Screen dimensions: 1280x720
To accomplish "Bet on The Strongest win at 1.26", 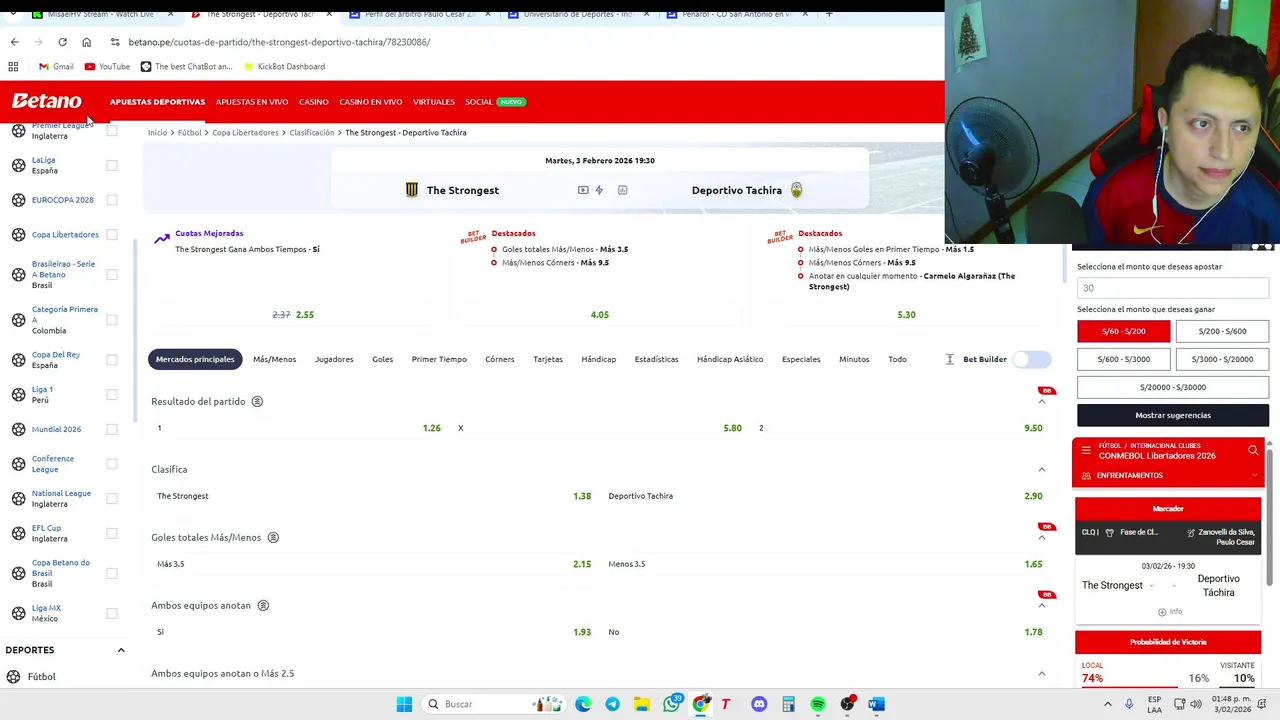I will point(298,428).
